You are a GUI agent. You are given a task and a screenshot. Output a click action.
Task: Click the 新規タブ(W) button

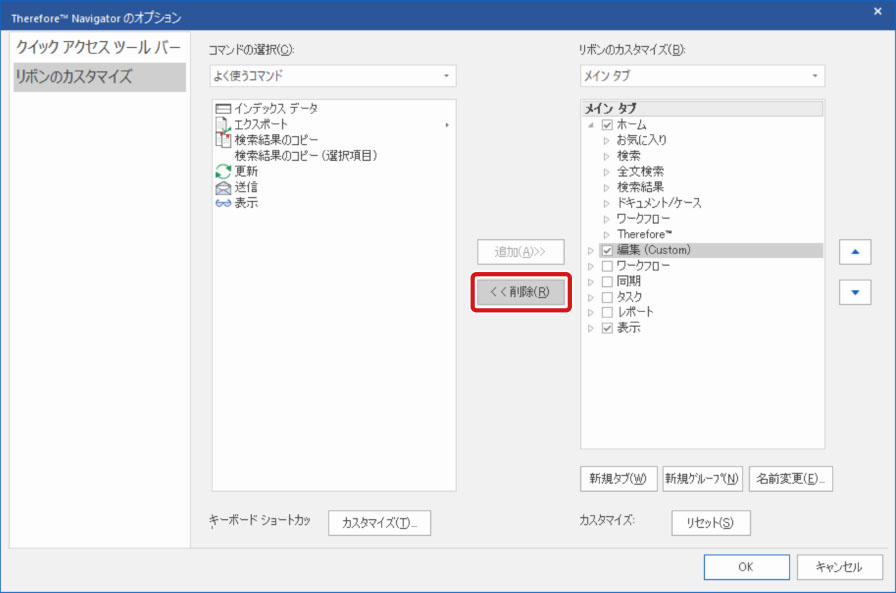pyautogui.click(x=617, y=478)
